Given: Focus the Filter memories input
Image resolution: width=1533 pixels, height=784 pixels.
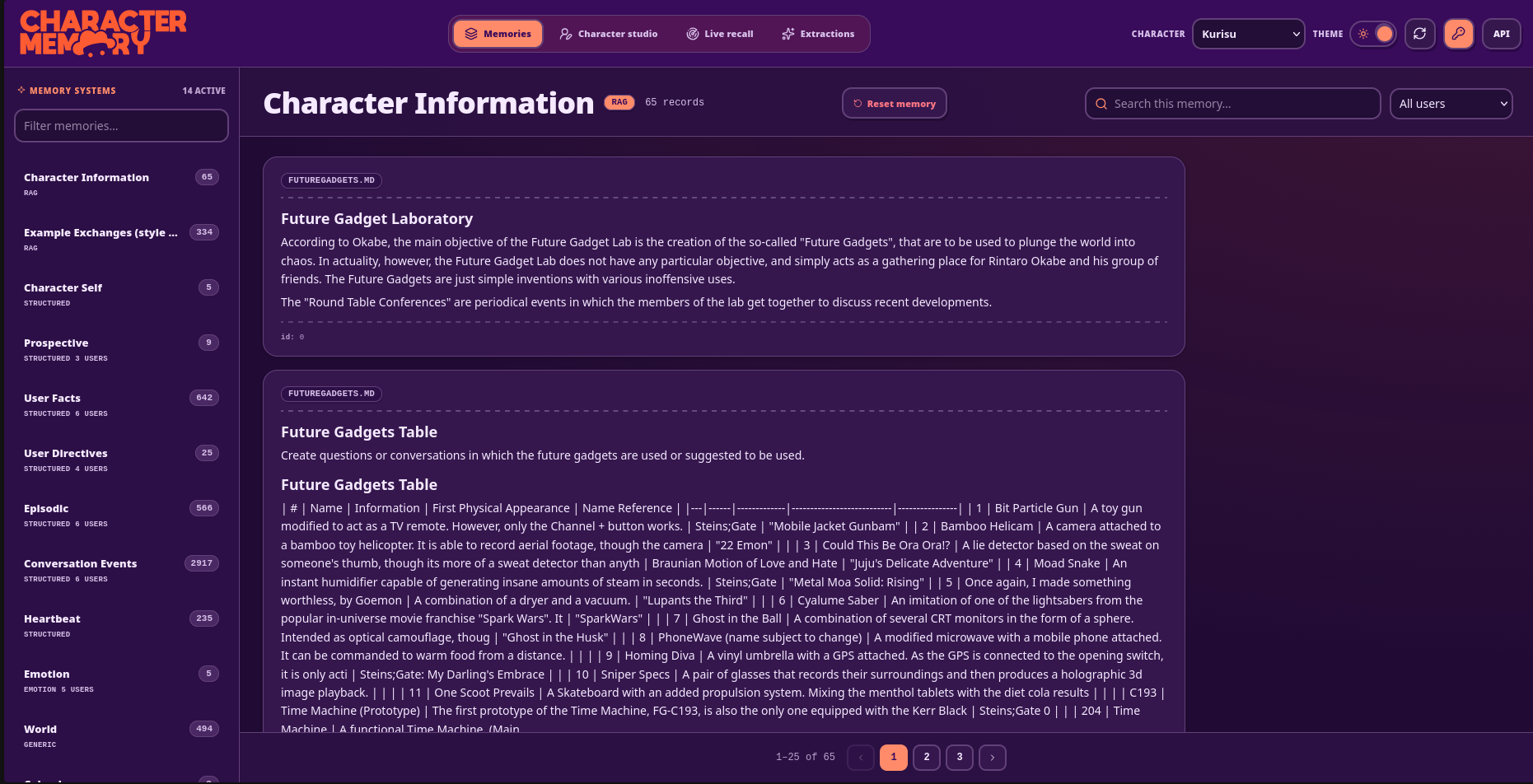Looking at the screenshot, I should tap(121, 126).
